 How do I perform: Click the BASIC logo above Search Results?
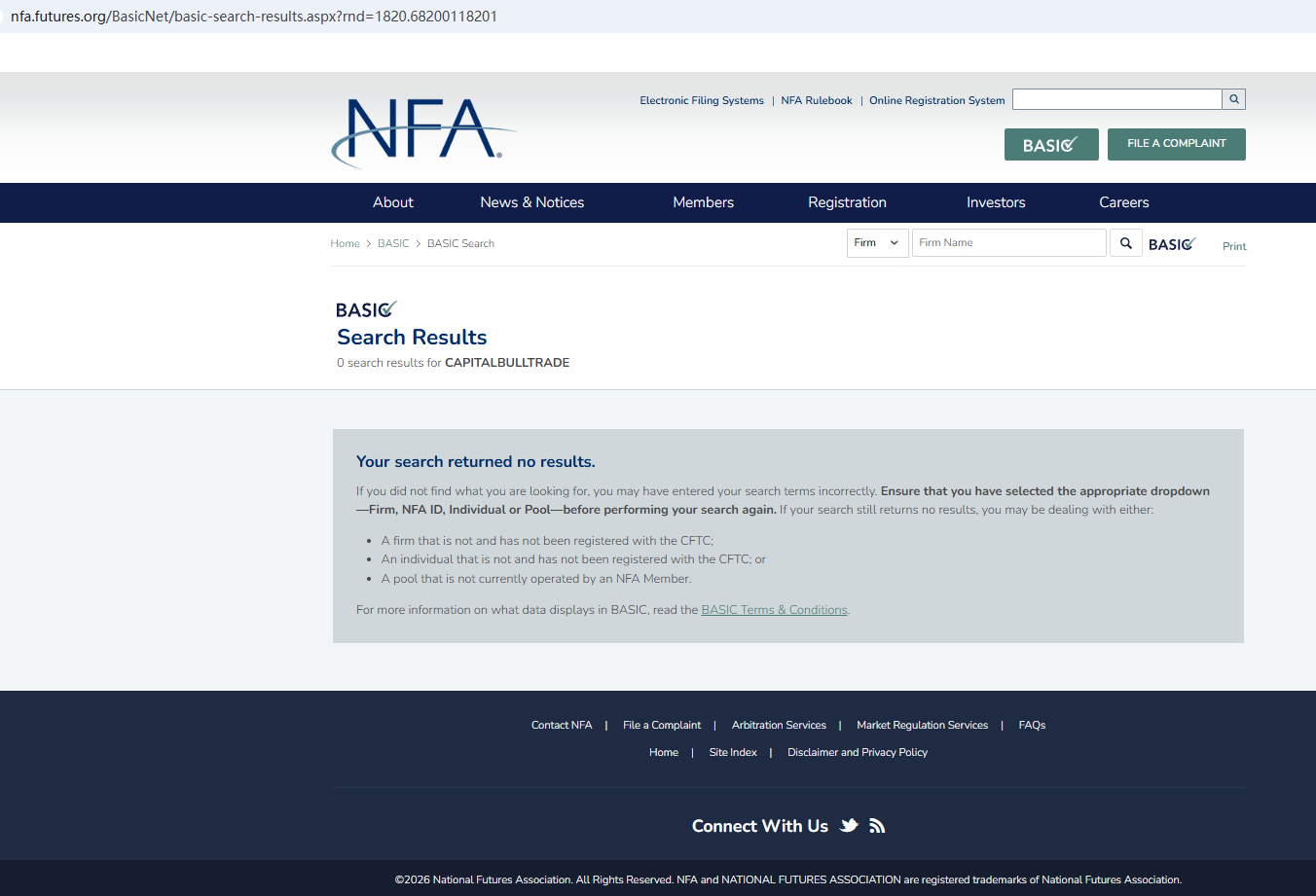point(366,309)
